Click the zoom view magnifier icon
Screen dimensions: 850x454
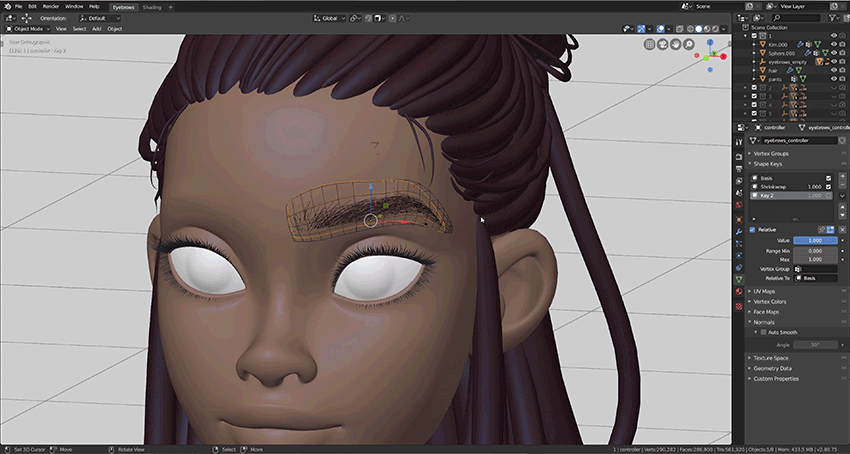coord(688,44)
